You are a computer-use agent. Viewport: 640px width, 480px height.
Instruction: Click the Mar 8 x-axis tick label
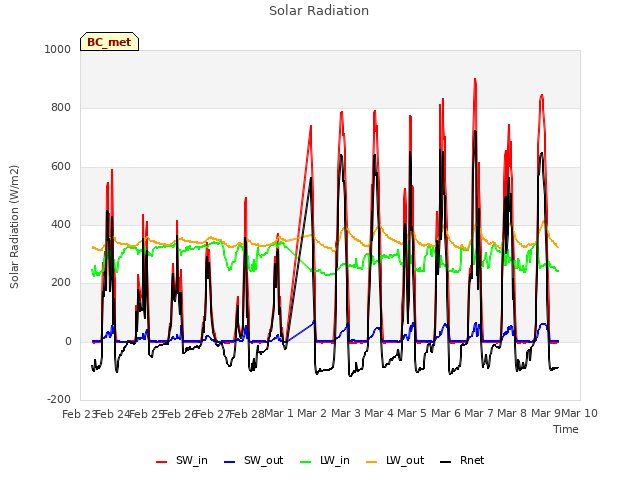pos(512,413)
